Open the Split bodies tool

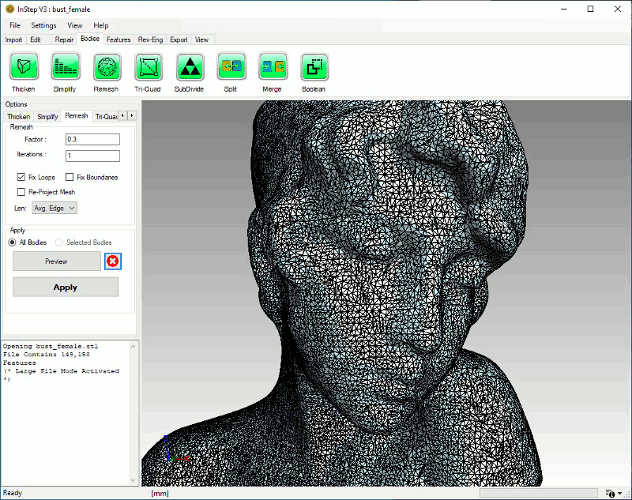[231, 67]
